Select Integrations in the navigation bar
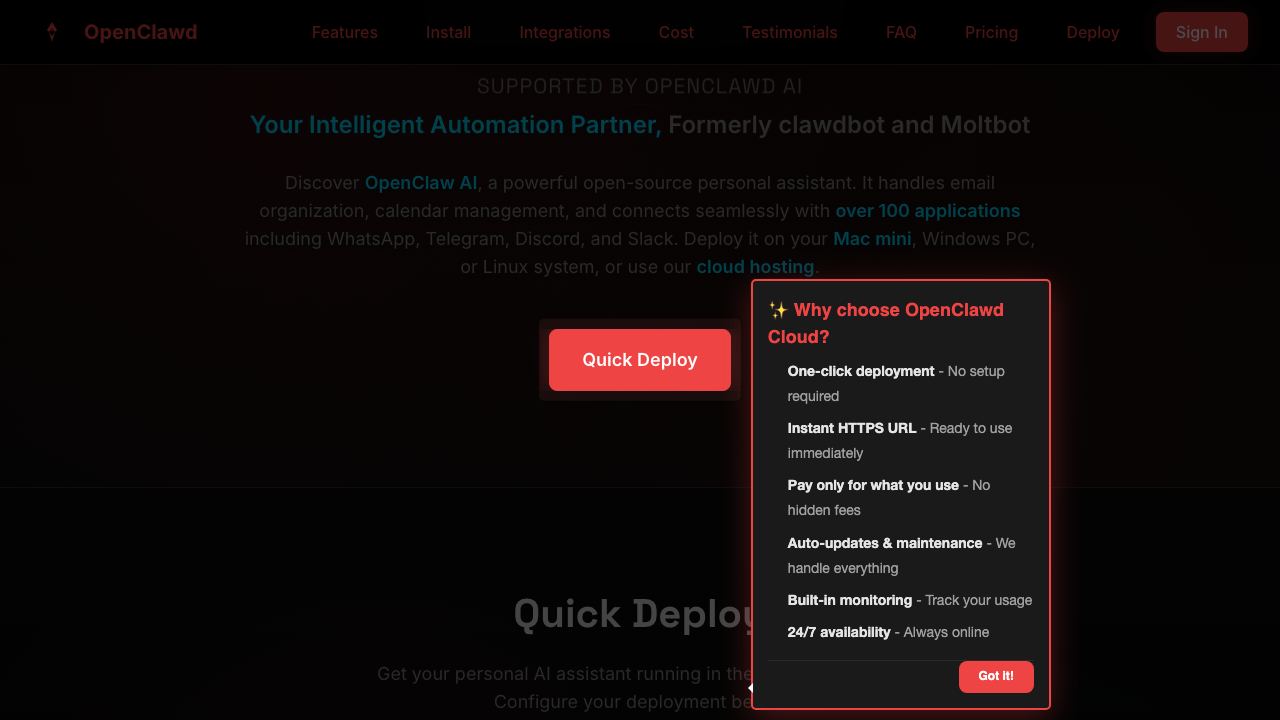1280x720 pixels. click(564, 32)
